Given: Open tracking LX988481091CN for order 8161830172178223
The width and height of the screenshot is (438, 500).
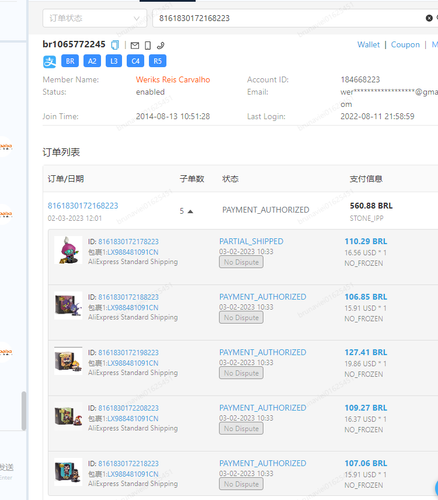Looking at the screenshot, I should point(133,252).
